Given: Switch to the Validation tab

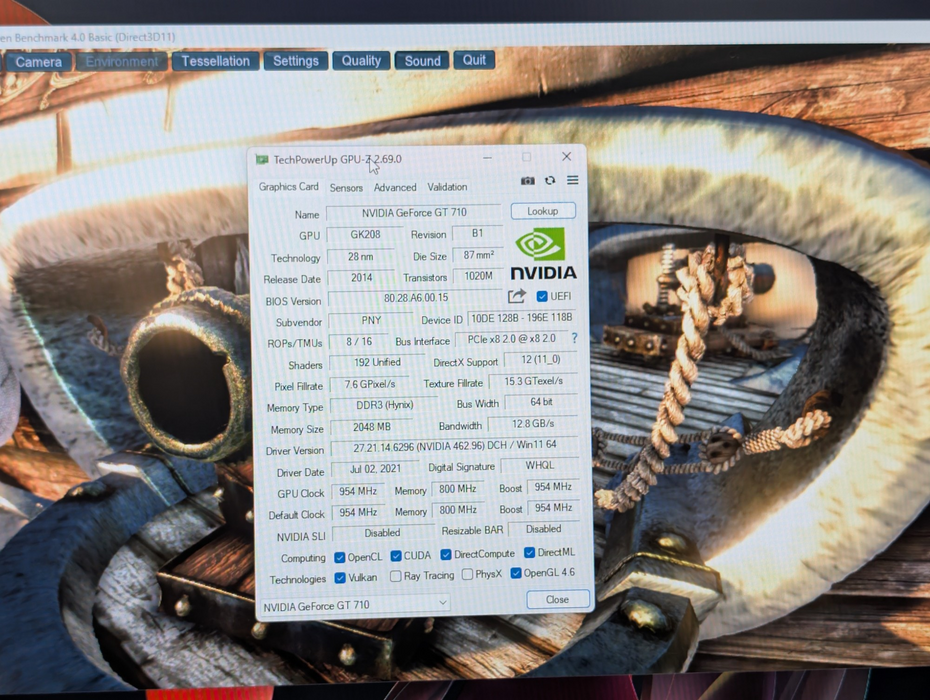Looking at the screenshot, I should [447, 187].
